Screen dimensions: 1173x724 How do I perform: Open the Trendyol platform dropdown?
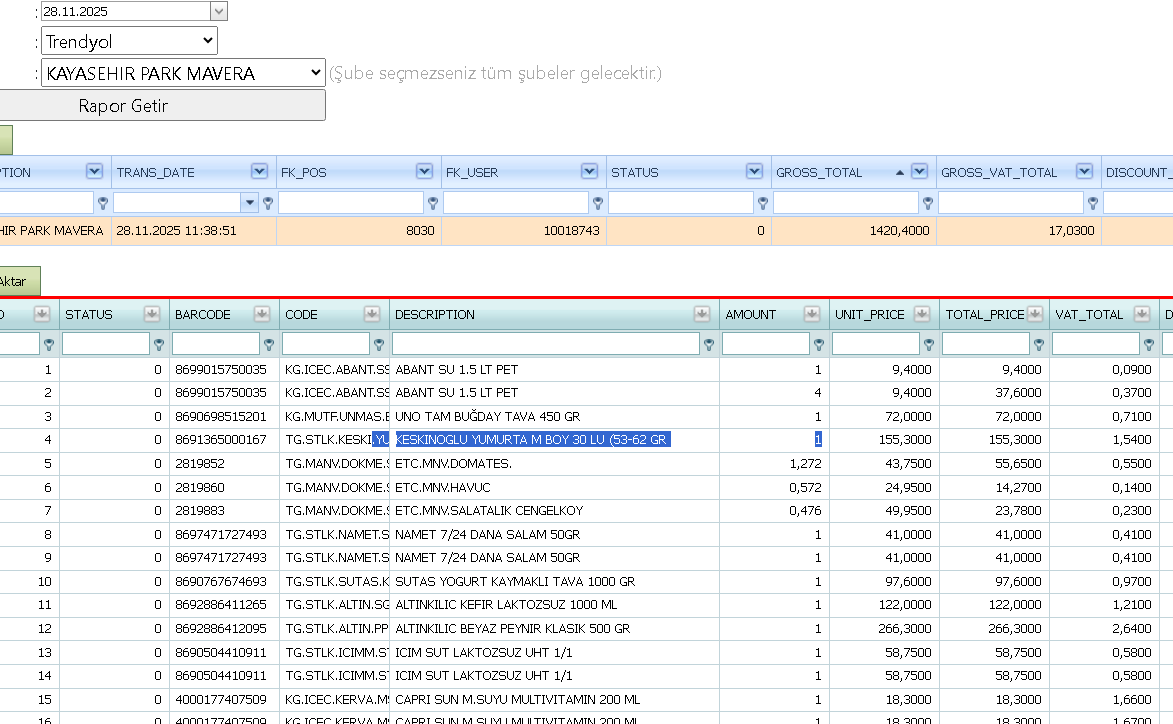point(129,41)
